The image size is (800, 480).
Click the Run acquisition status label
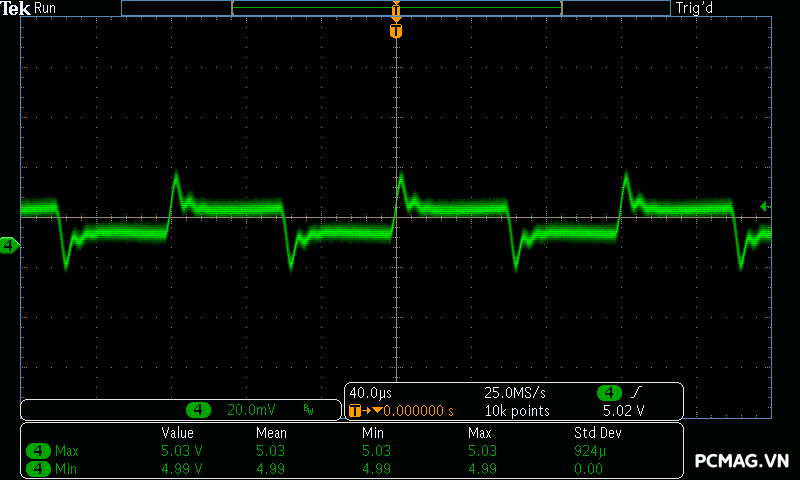coord(46,8)
